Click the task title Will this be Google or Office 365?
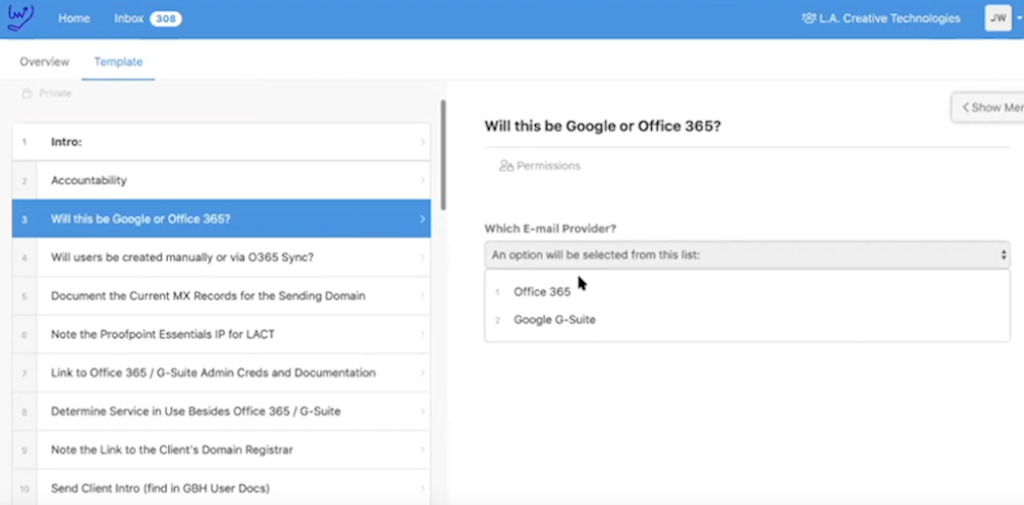The image size is (1024, 505). tap(602, 126)
